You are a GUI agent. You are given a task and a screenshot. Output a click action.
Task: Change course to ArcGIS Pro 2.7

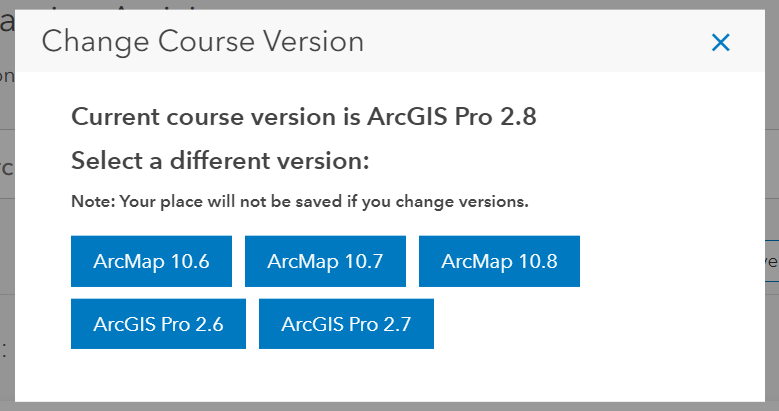[346, 323]
